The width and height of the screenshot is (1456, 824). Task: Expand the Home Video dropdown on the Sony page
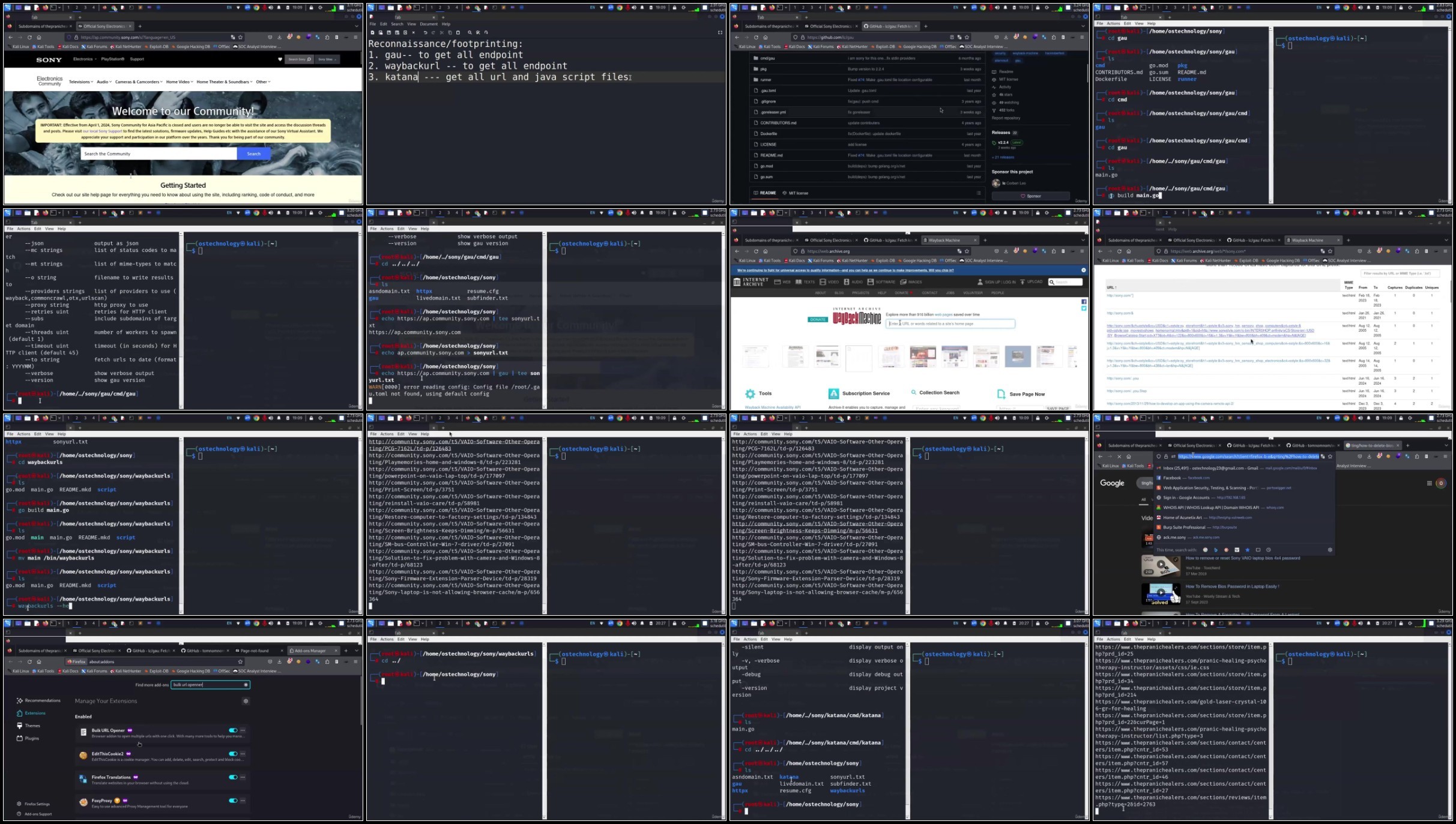180,82
